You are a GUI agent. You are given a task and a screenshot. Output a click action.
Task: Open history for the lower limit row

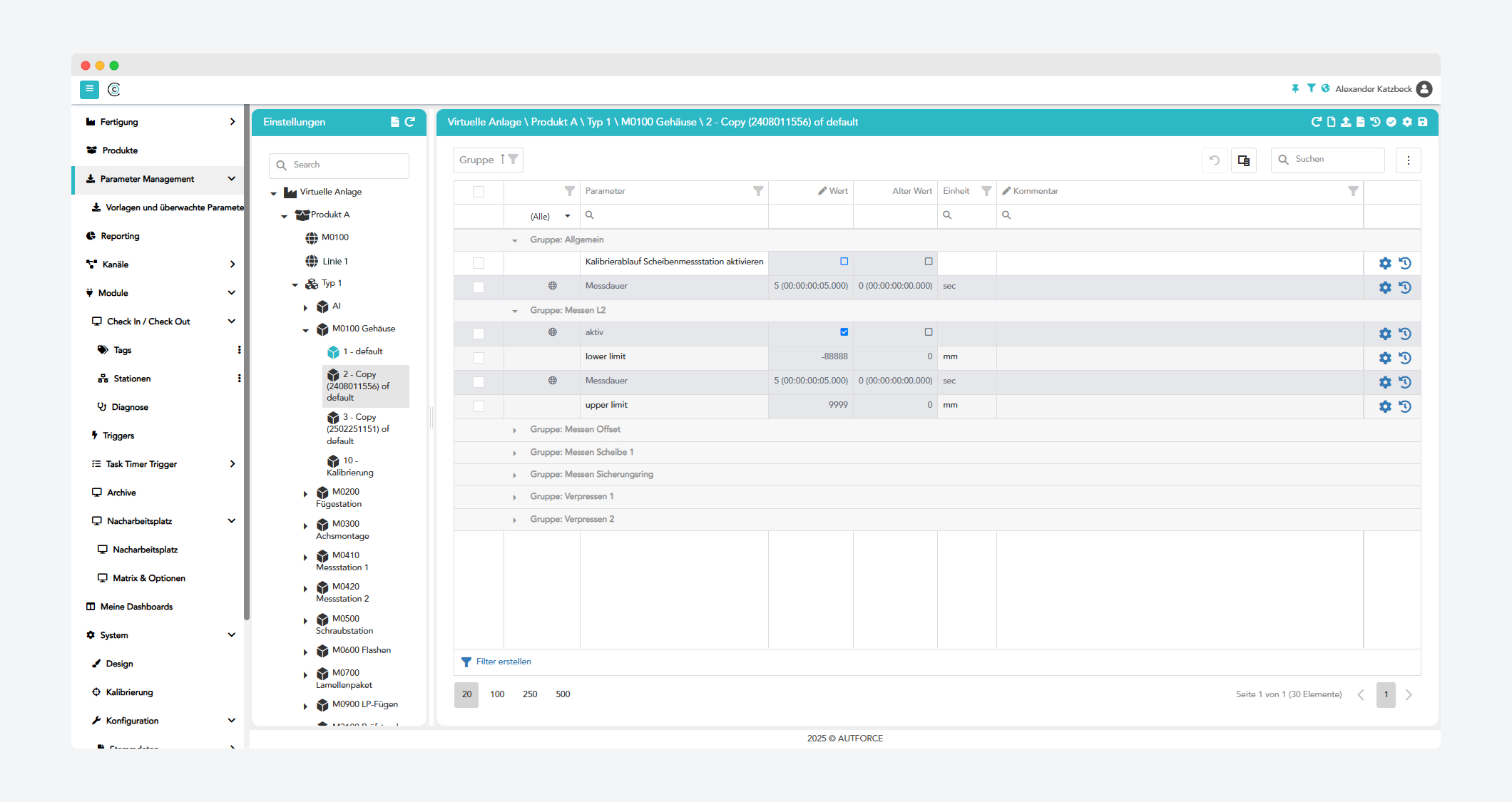click(x=1405, y=358)
